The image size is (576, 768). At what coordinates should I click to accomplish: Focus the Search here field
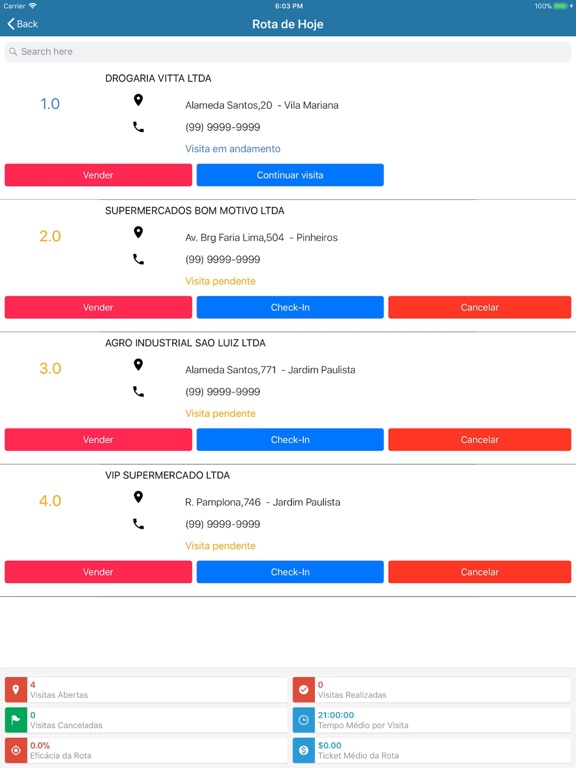pos(288,51)
